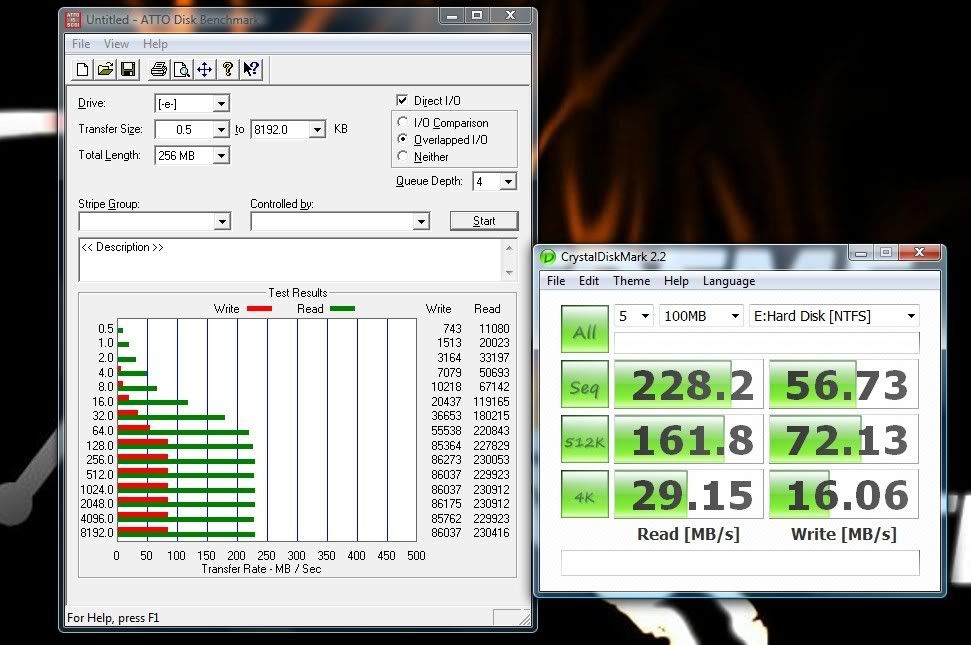
Task: Print results with the printer icon
Action: pos(158,69)
